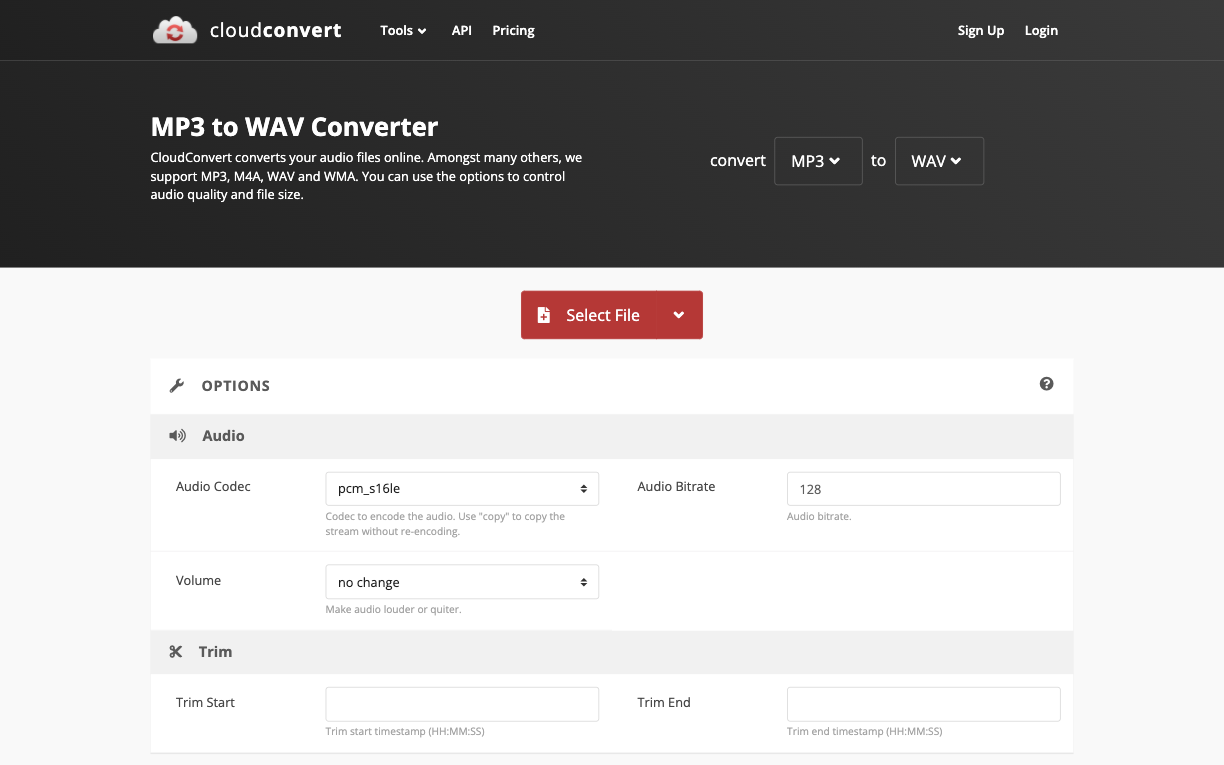
Task: Click the Trim Start label
Action: (205, 703)
